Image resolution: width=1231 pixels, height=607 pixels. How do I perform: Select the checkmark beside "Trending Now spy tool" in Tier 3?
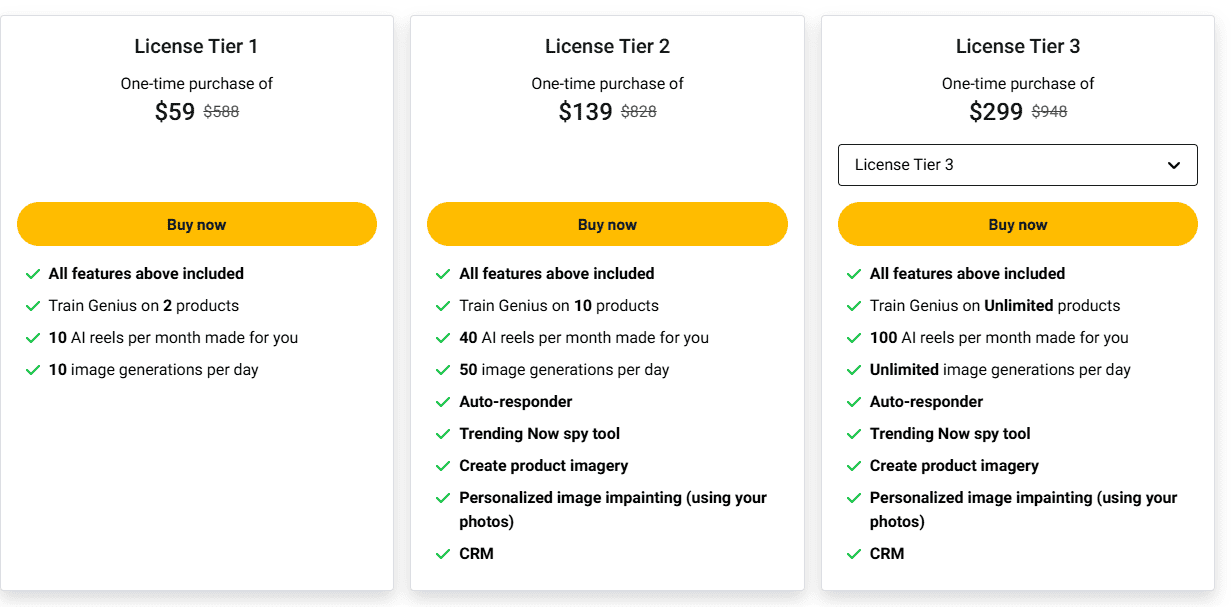click(x=854, y=433)
